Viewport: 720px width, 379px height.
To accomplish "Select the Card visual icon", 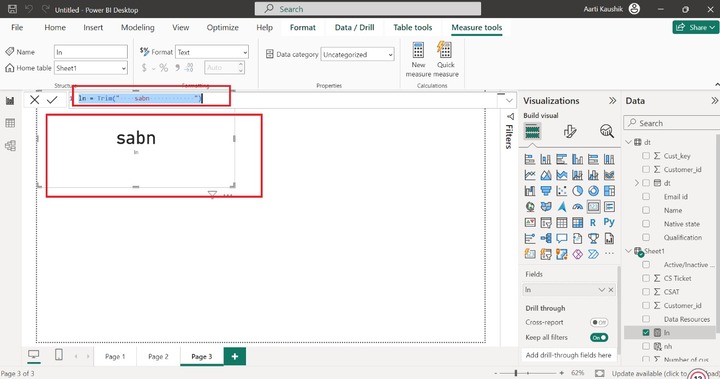I will point(593,207).
